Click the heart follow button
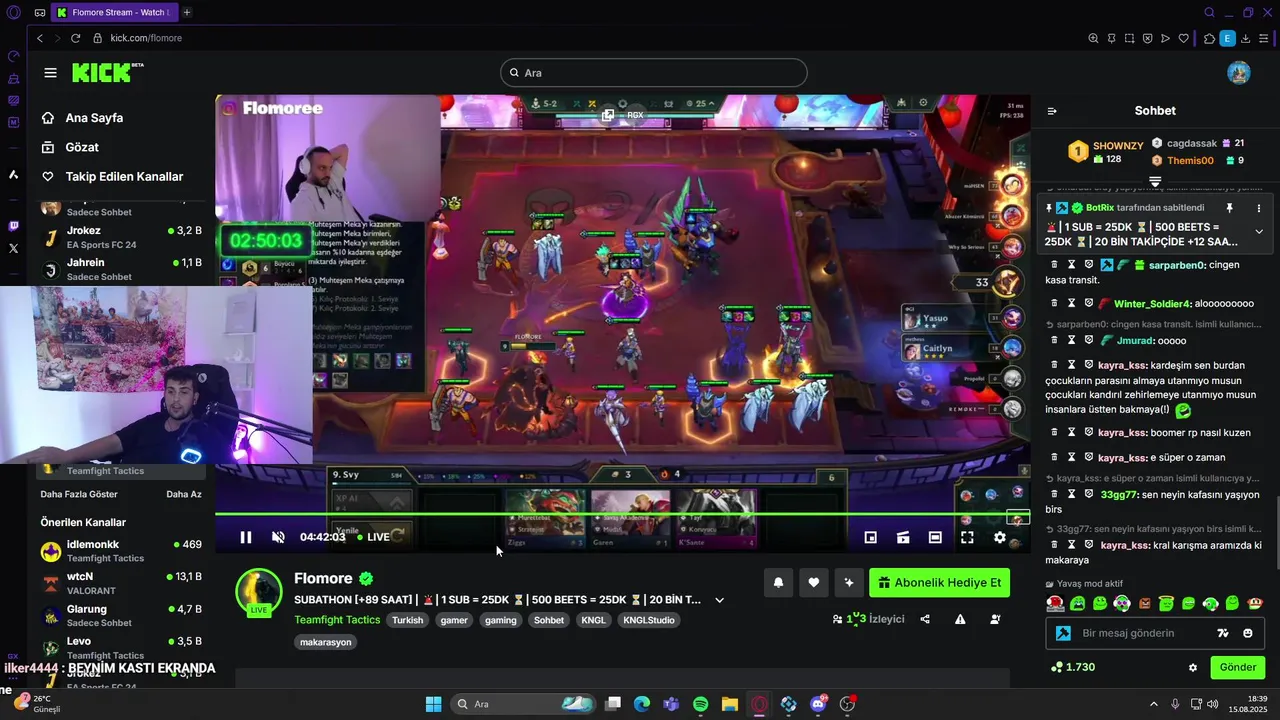 point(814,582)
